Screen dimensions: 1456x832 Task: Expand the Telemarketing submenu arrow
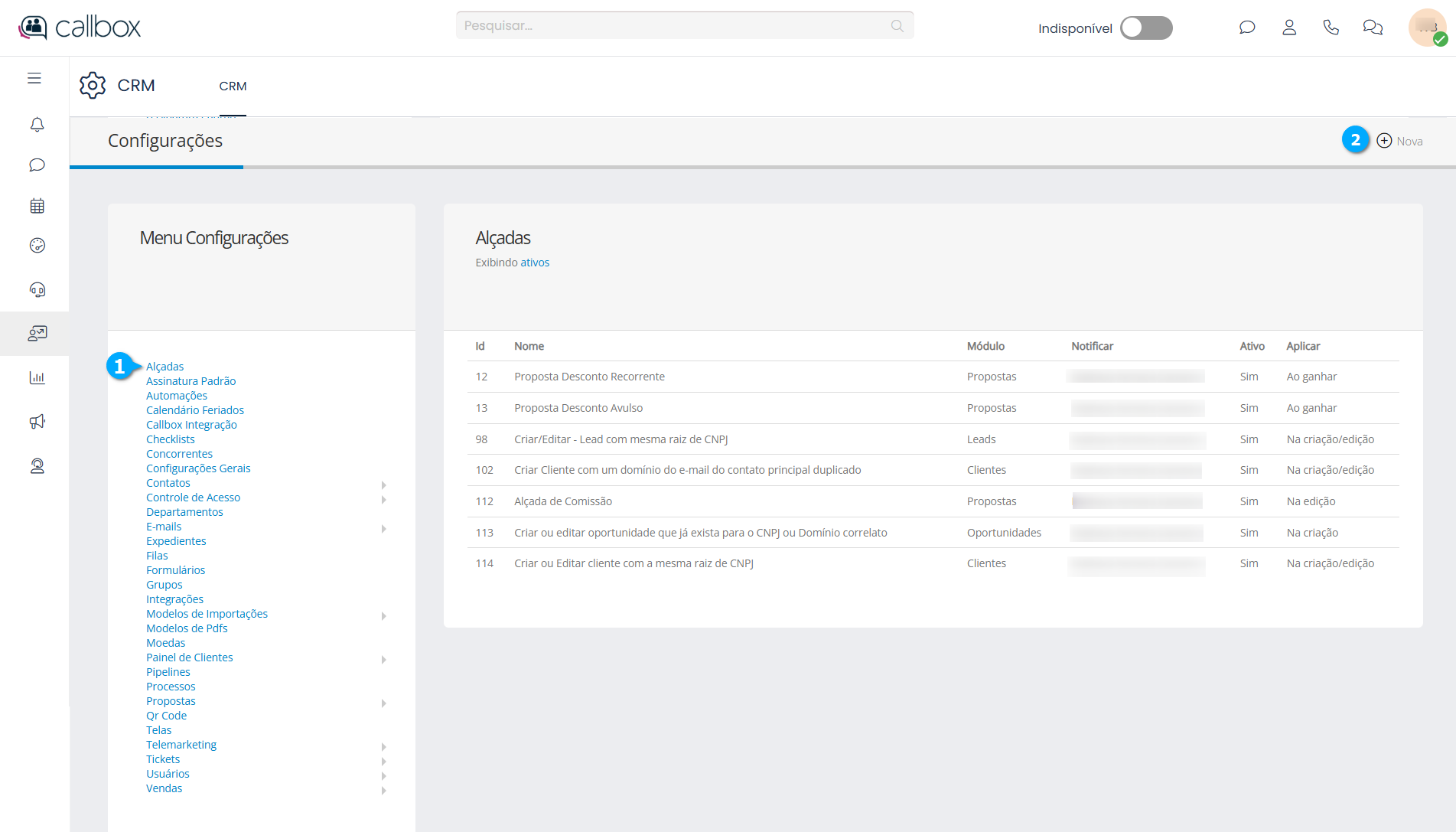(x=384, y=746)
